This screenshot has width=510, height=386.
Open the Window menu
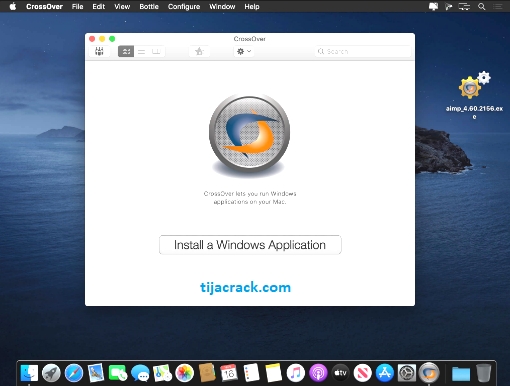click(x=222, y=6)
